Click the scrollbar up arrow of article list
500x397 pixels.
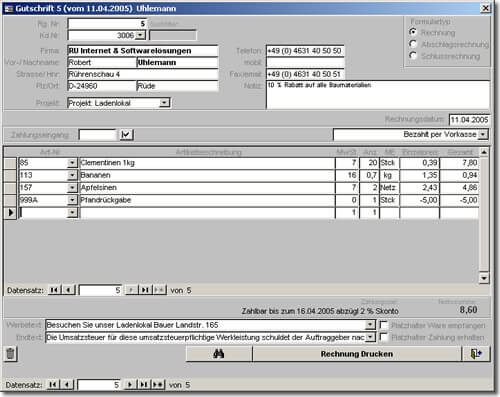coord(484,152)
